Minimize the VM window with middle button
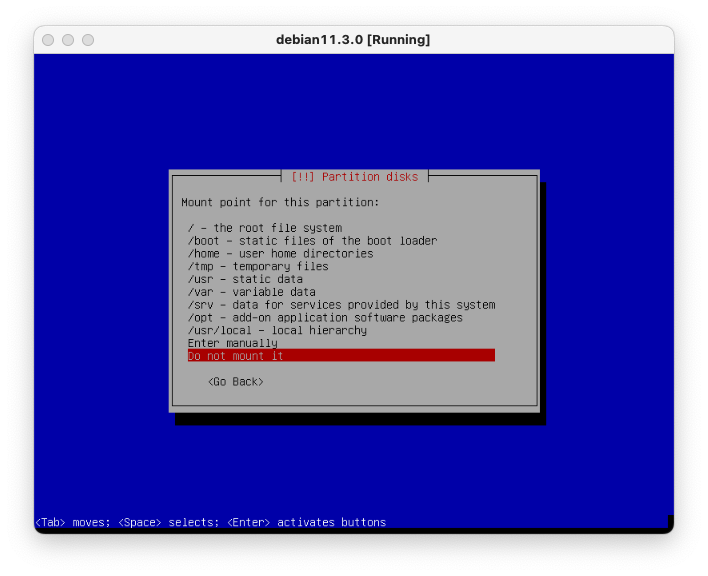Image resolution: width=708 pixels, height=576 pixels. [x=68, y=40]
